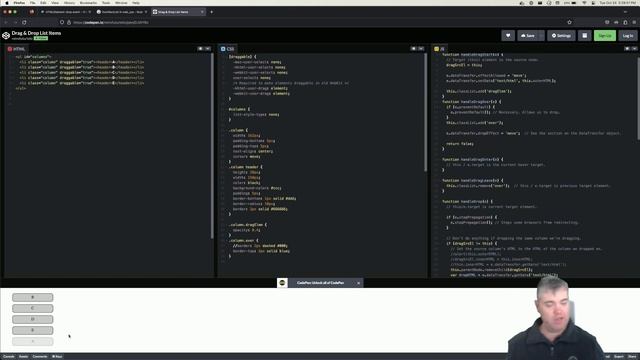Click the Firefox pinned tab icon

click(32, 12)
